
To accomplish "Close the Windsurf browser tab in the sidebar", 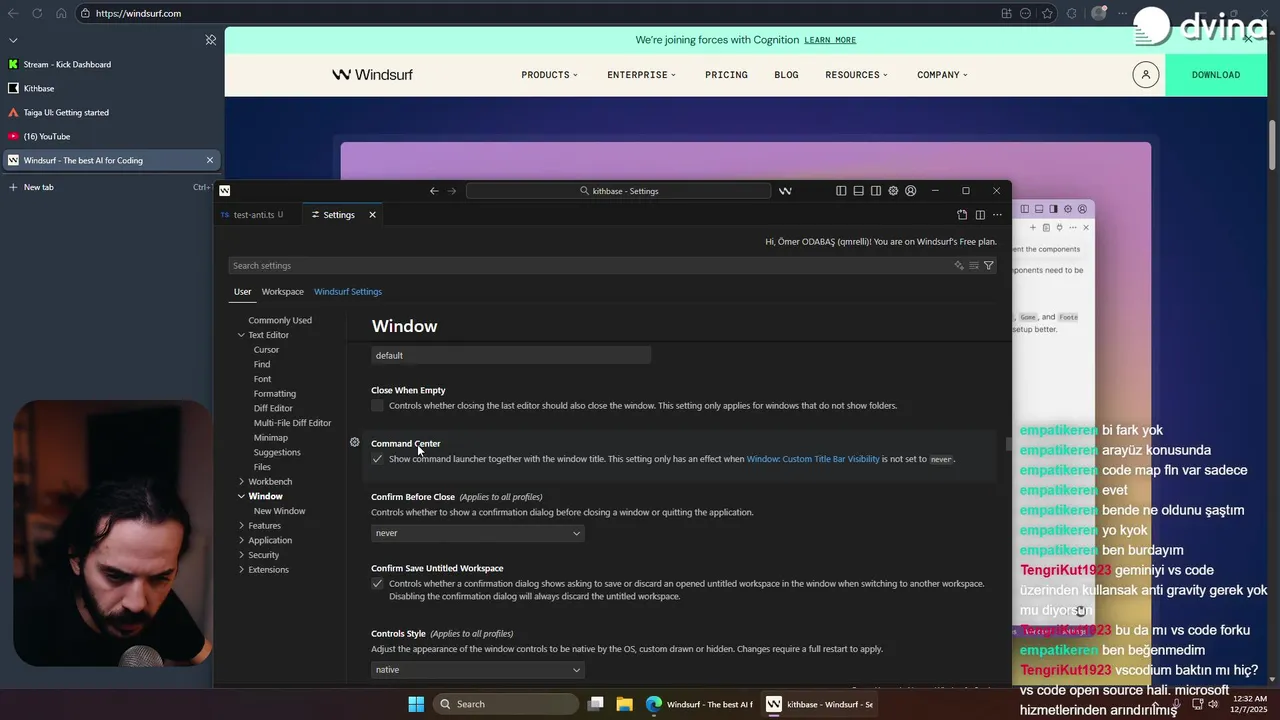I will tap(210, 160).
